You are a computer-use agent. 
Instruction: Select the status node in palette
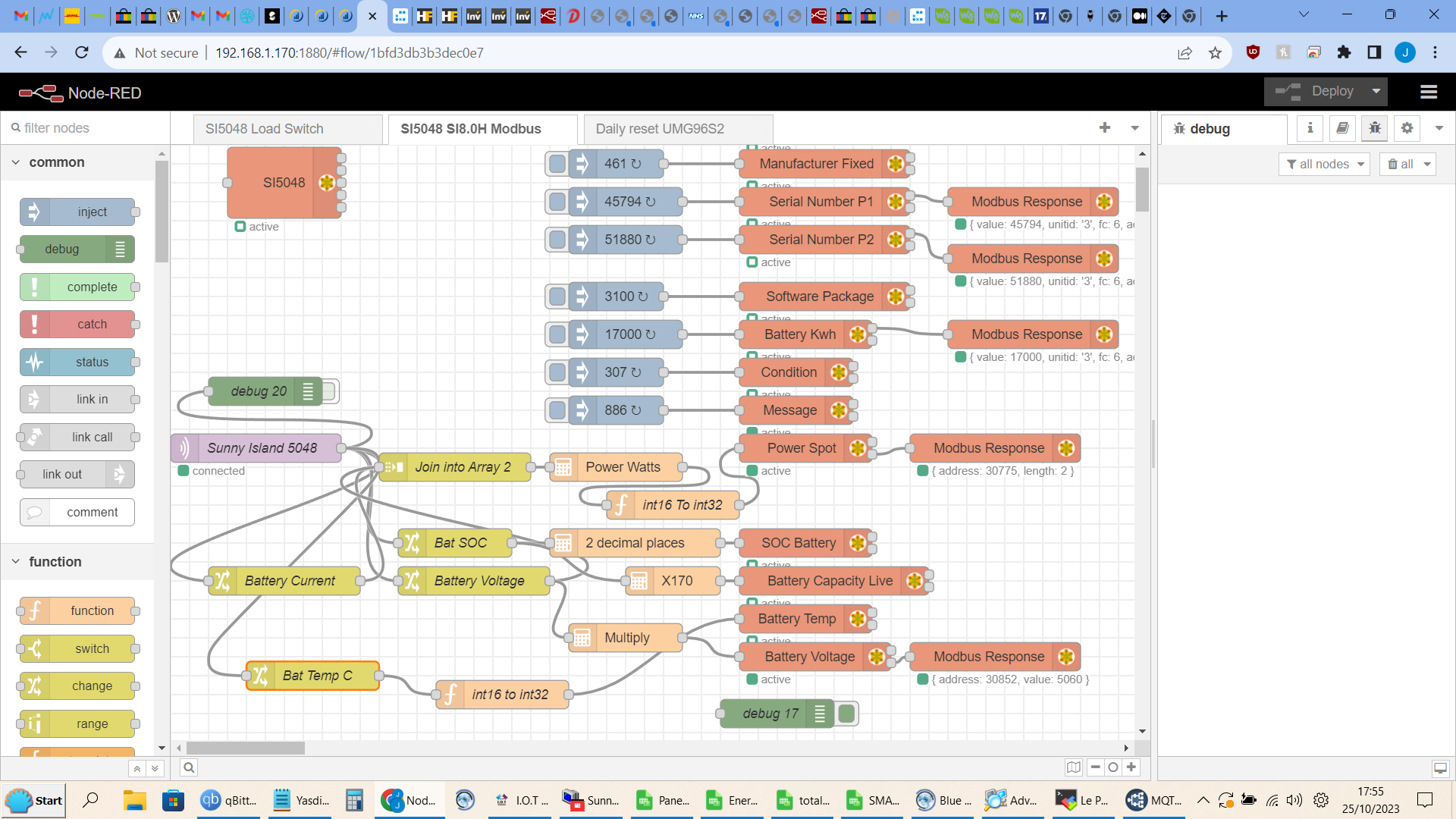[77, 362]
